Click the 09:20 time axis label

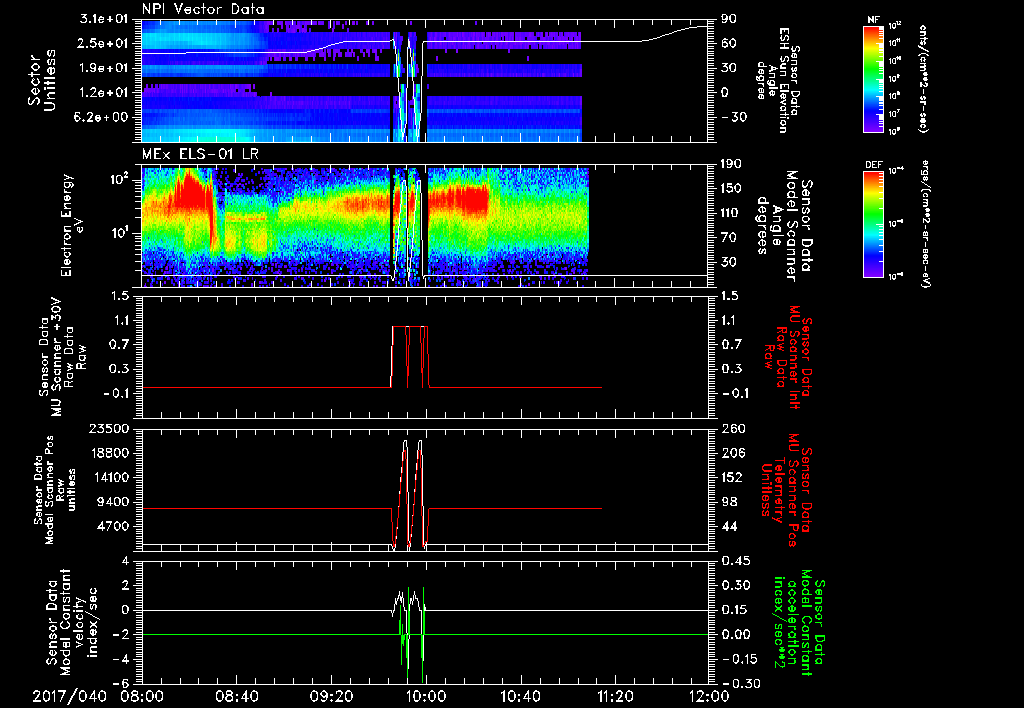click(331, 696)
